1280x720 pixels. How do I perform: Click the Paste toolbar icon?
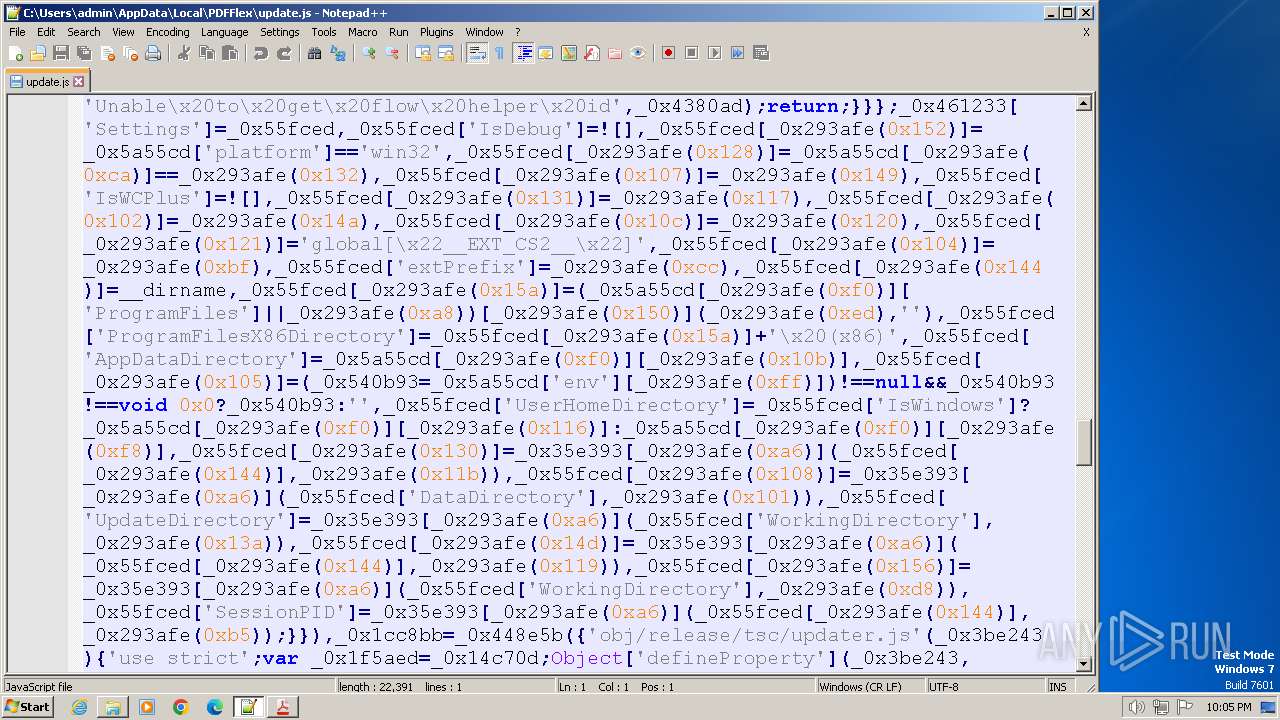click(229, 53)
